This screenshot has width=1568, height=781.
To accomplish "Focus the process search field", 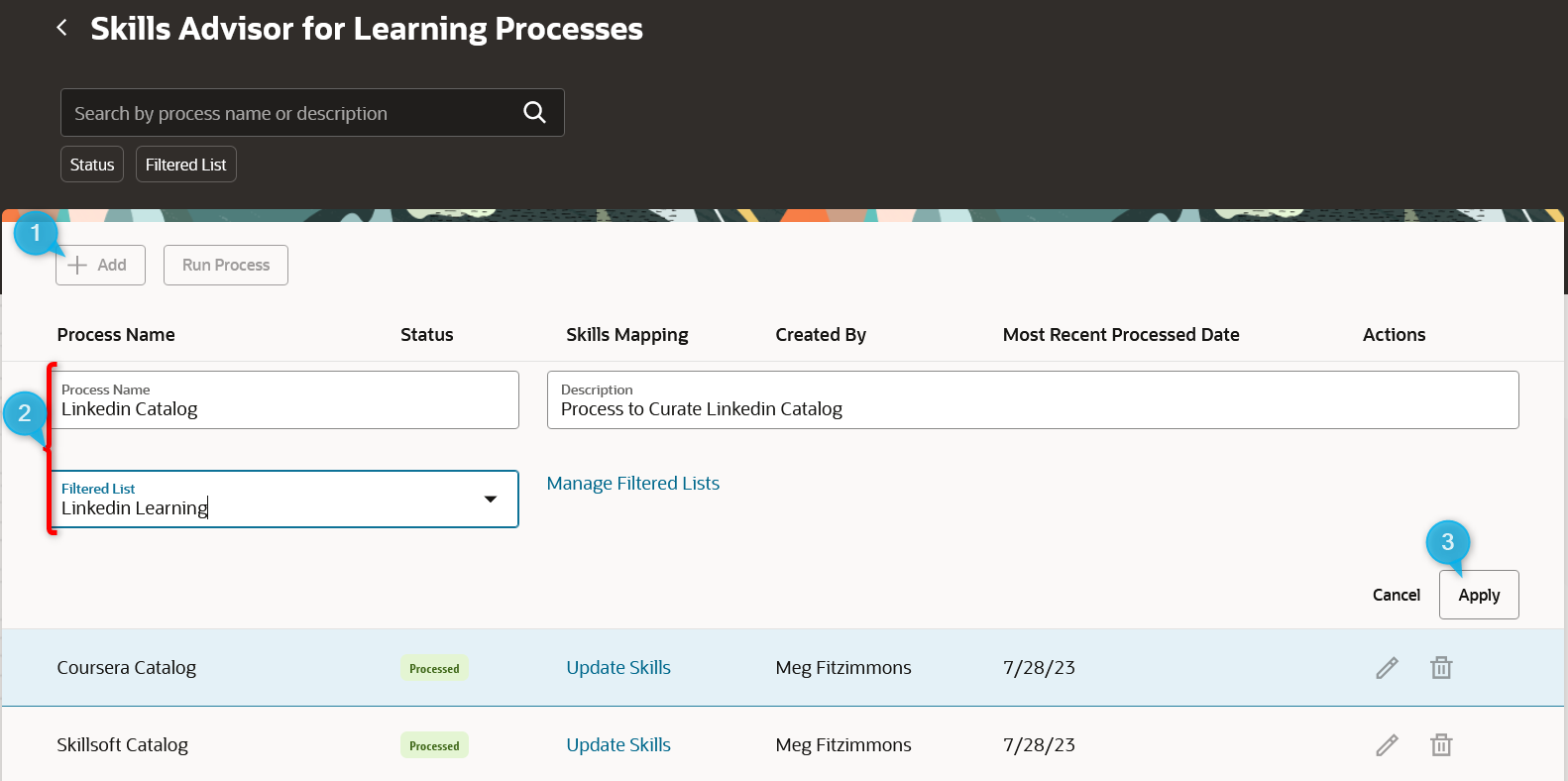I will tap(292, 113).
